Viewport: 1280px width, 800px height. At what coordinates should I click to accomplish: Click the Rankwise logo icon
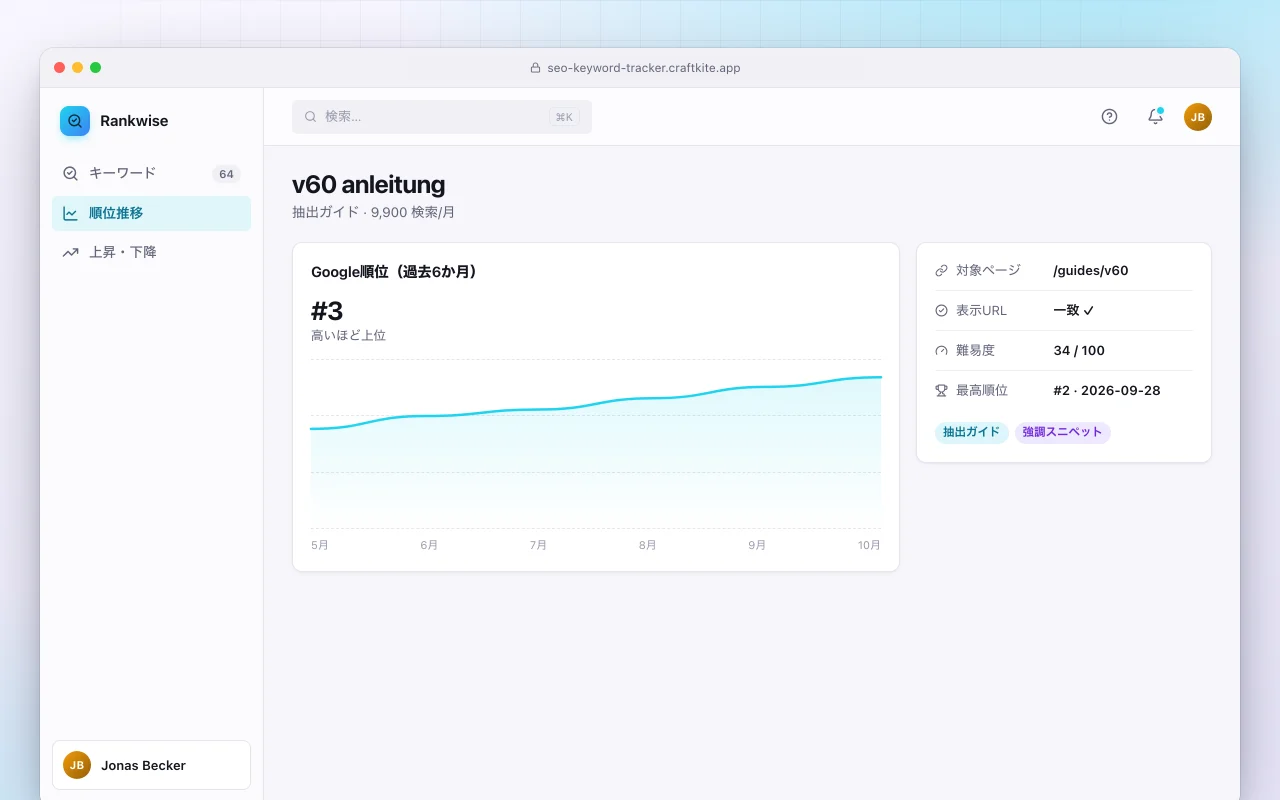75,121
